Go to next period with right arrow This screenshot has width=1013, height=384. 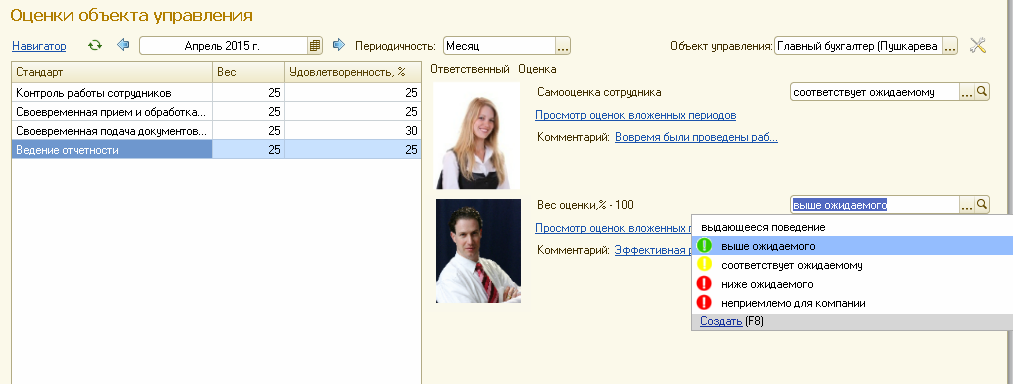[339, 45]
